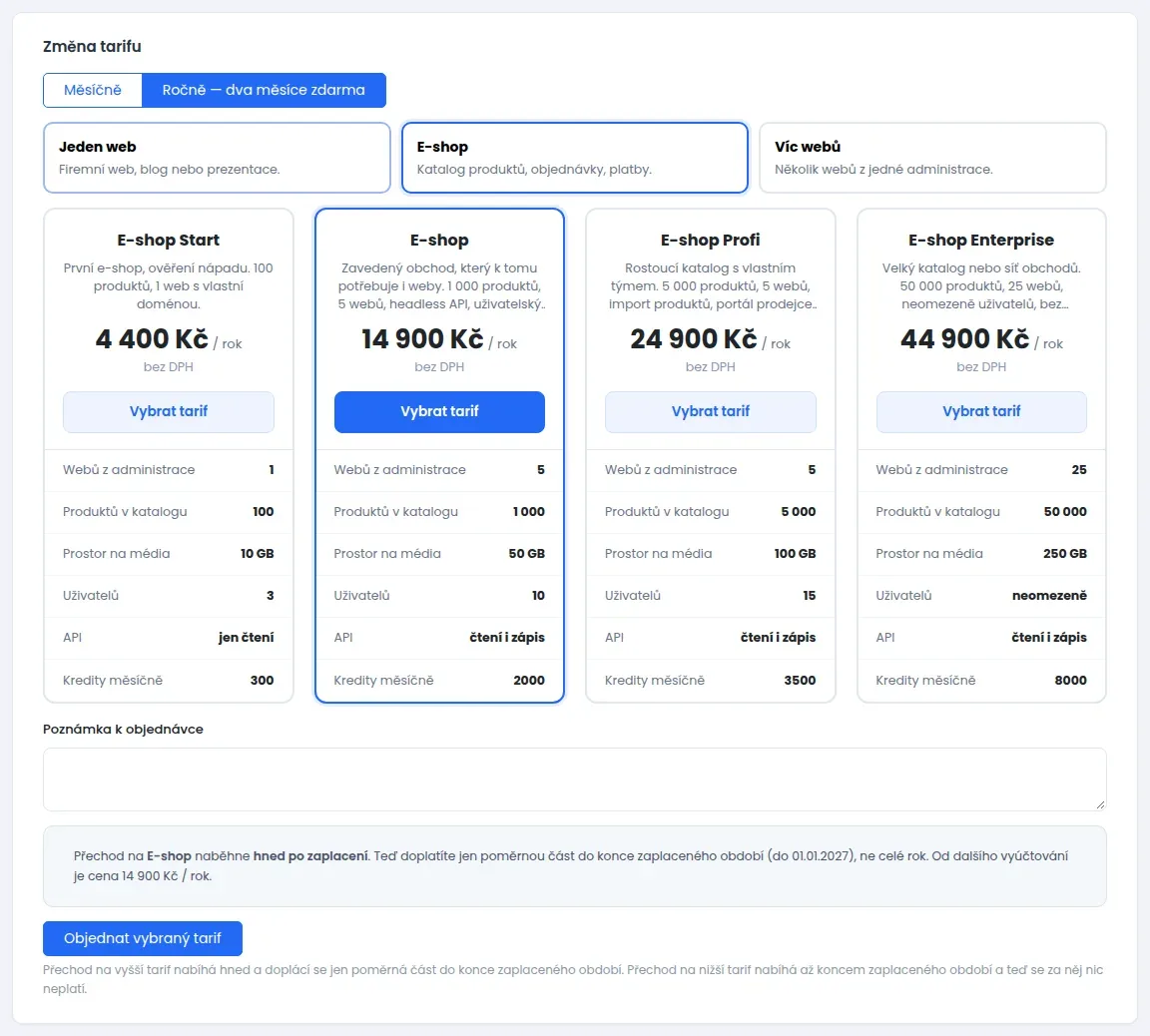Click E-shop Start description text

169,285
